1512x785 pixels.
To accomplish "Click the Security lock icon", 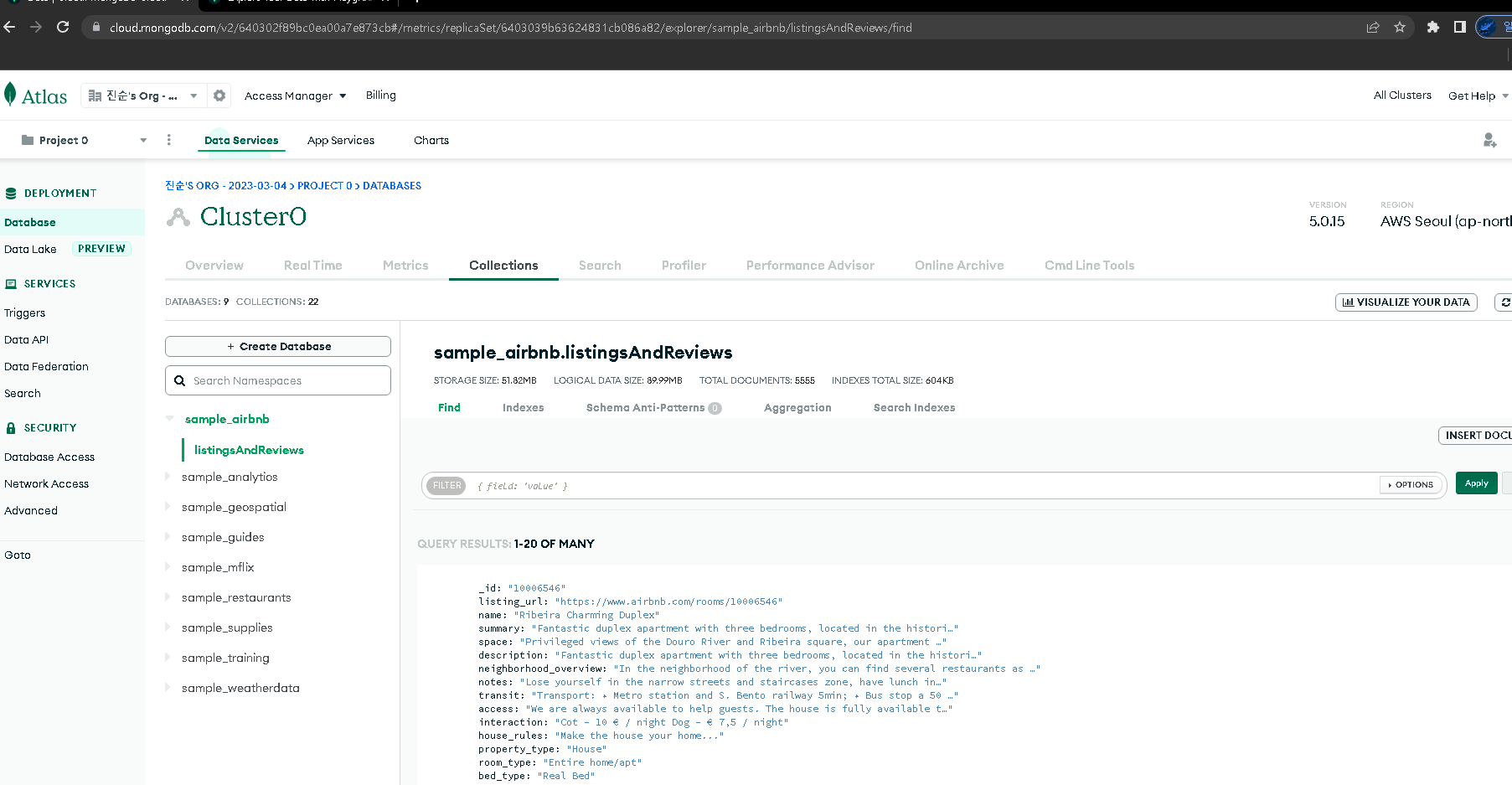I will pyautogui.click(x=11, y=428).
